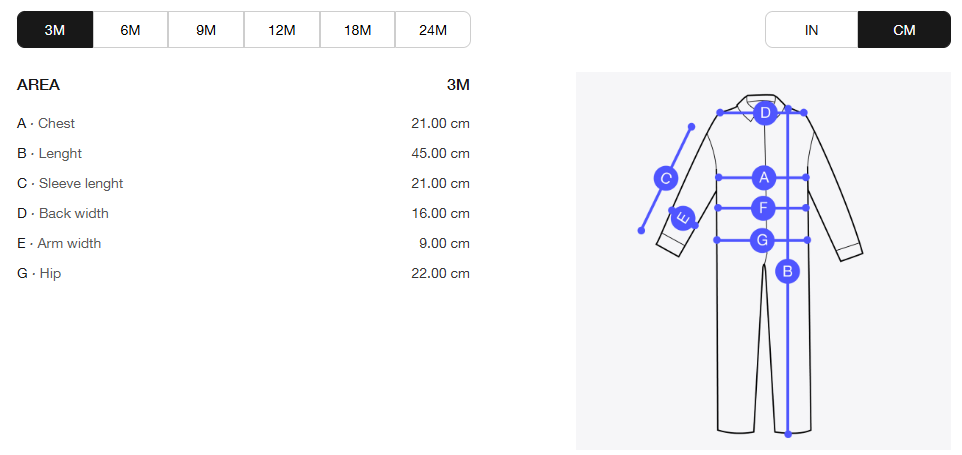
Task: Select the 18M size tab
Action: 357,29
